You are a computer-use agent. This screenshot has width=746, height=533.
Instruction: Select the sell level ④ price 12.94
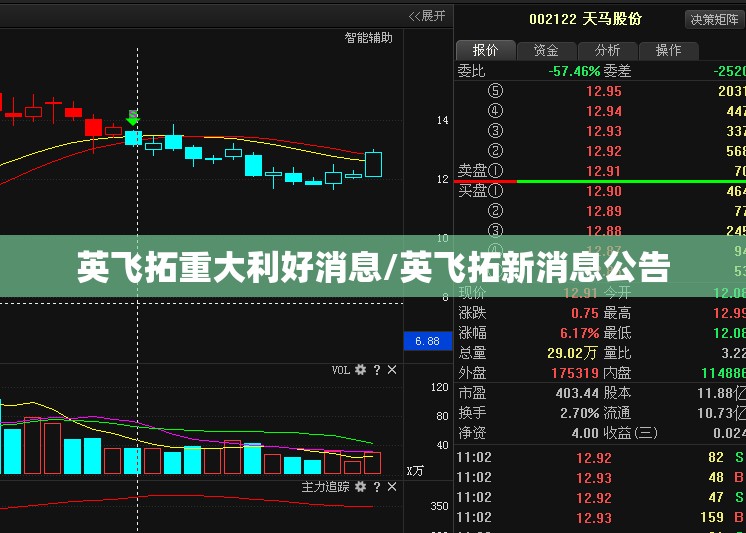pos(604,111)
